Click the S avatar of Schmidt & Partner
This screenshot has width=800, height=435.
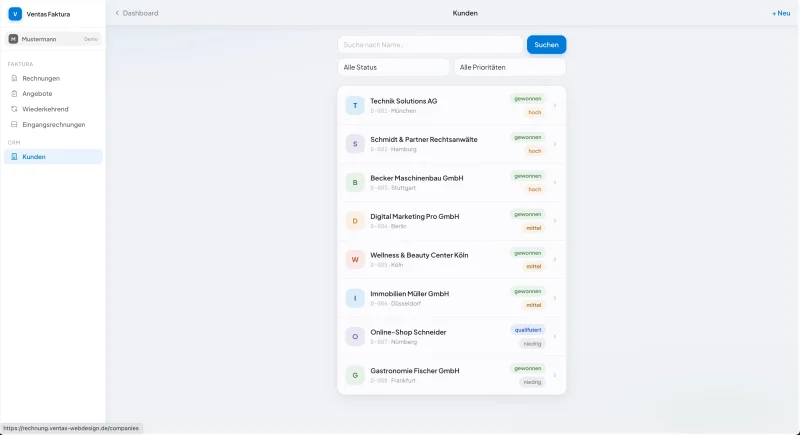click(355, 144)
